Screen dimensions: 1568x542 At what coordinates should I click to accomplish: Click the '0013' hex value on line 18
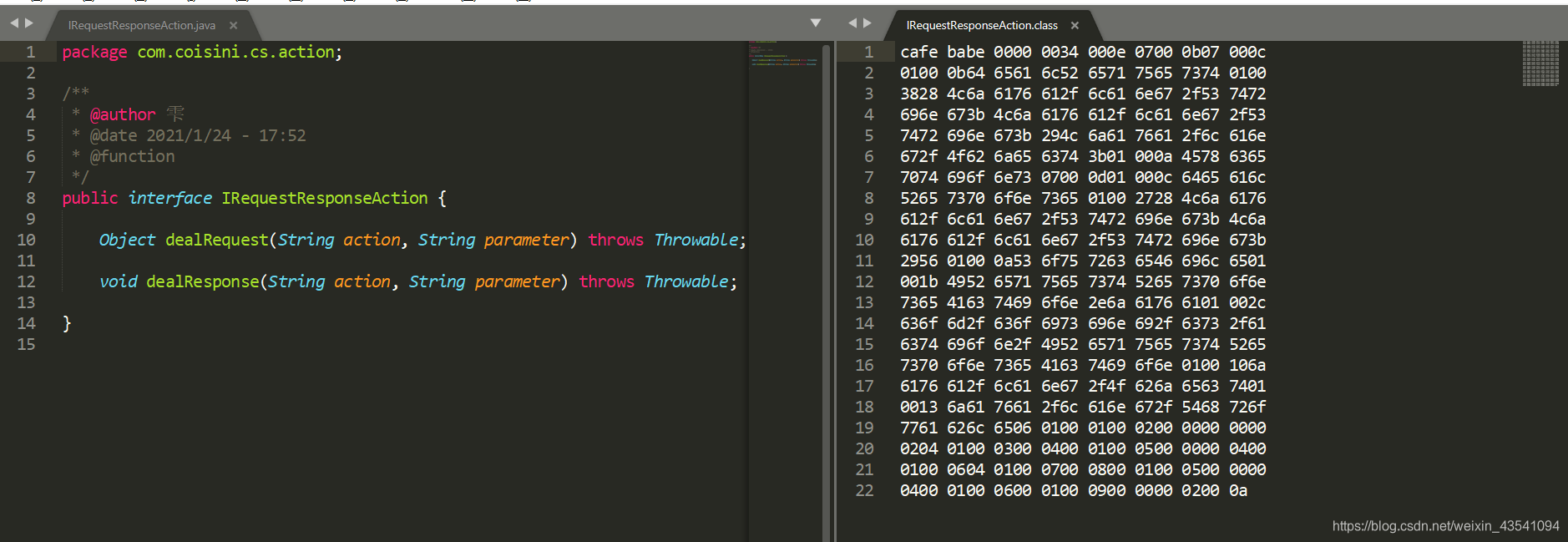(918, 407)
